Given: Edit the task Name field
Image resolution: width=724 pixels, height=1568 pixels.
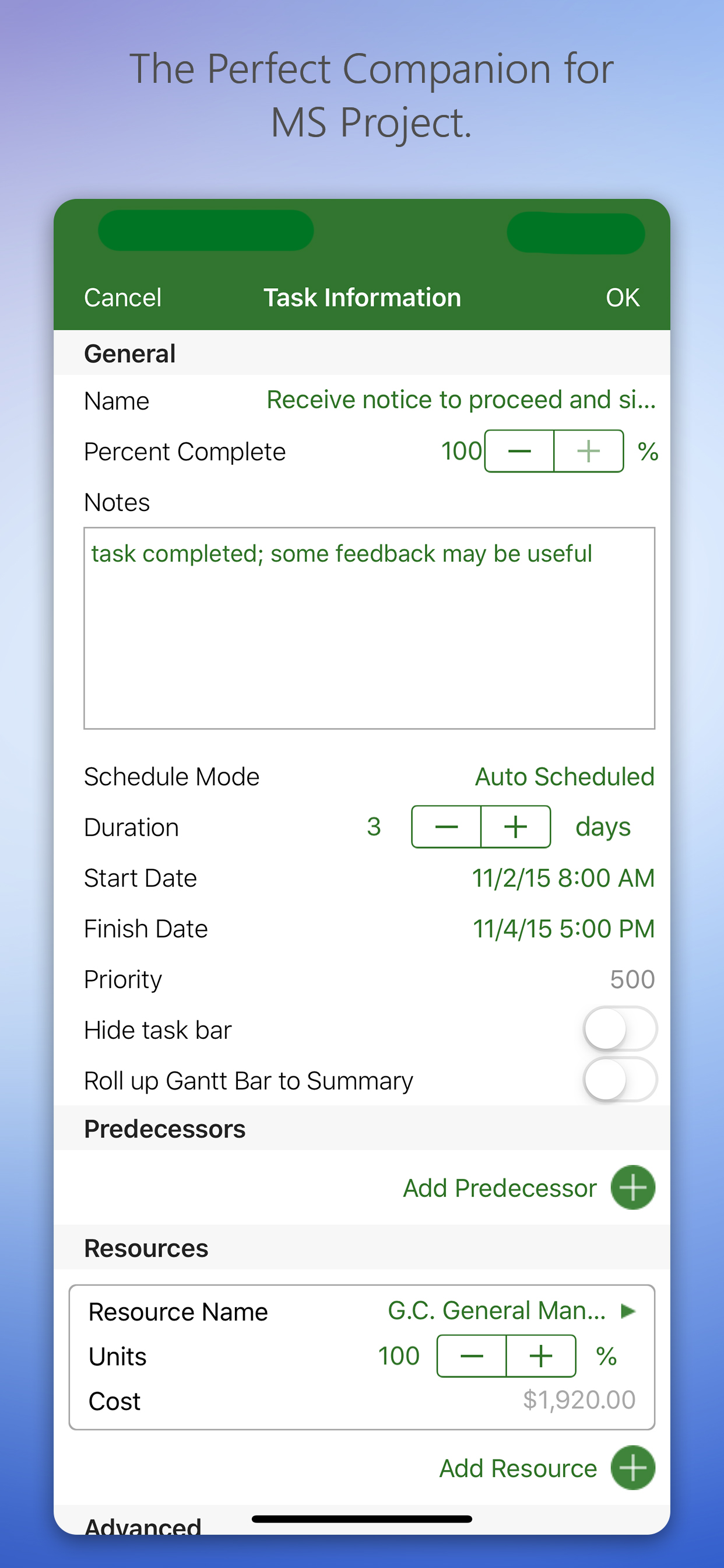Looking at the screenshot, I should coord(461,400).
